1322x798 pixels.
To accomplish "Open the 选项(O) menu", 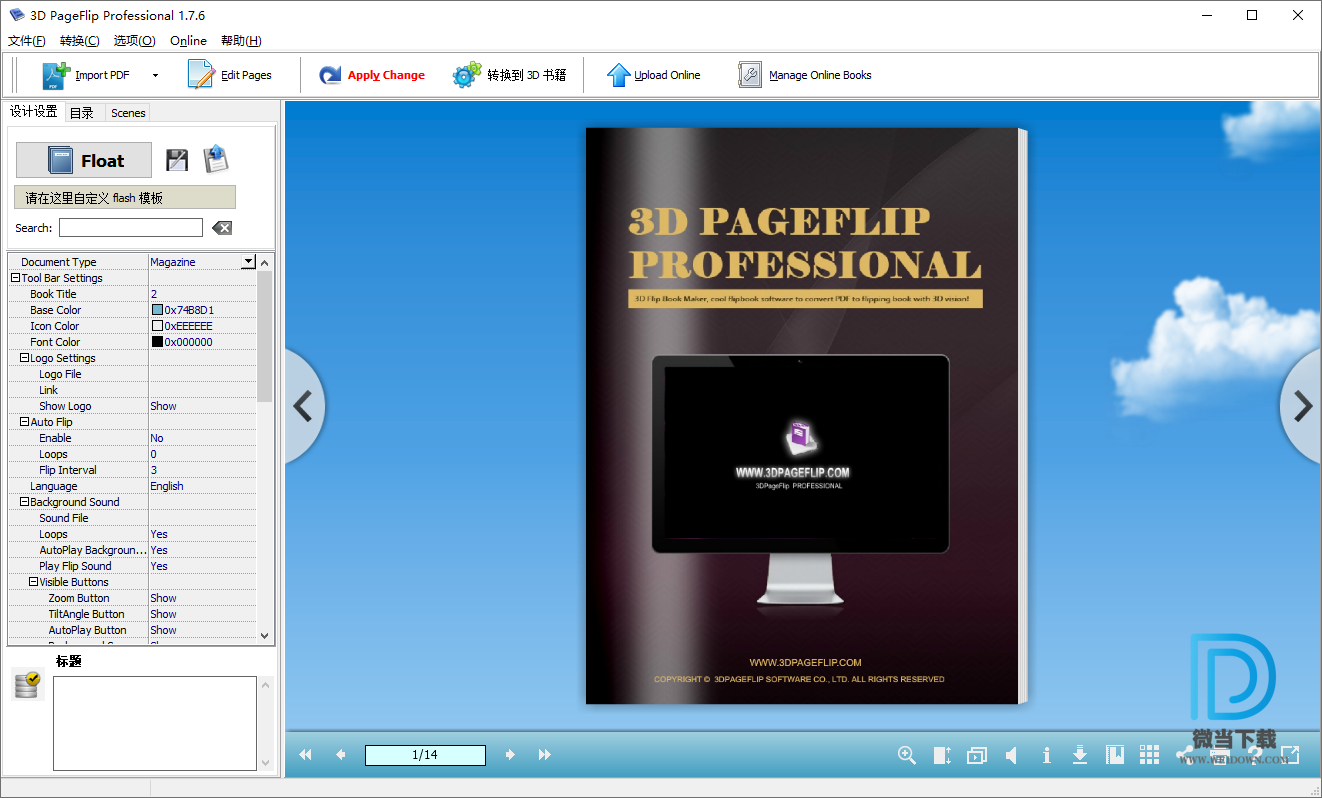I will [x=134, y=41].
